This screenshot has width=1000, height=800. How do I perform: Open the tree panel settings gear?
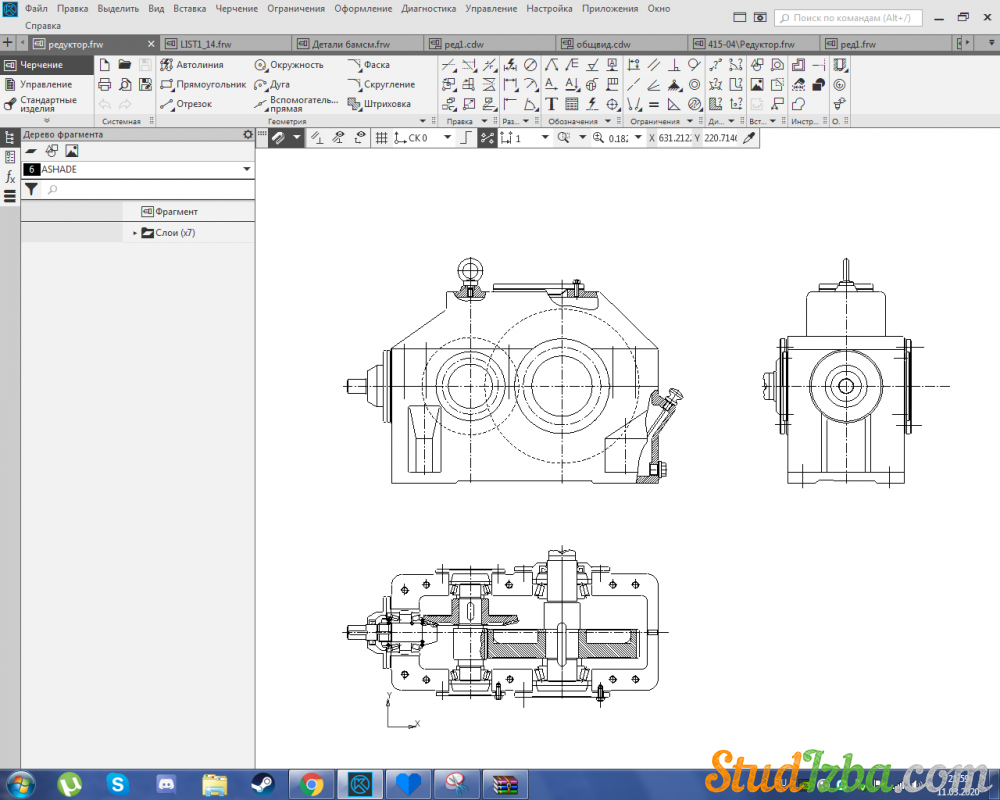pyautogui.click(x=248, y=134)
